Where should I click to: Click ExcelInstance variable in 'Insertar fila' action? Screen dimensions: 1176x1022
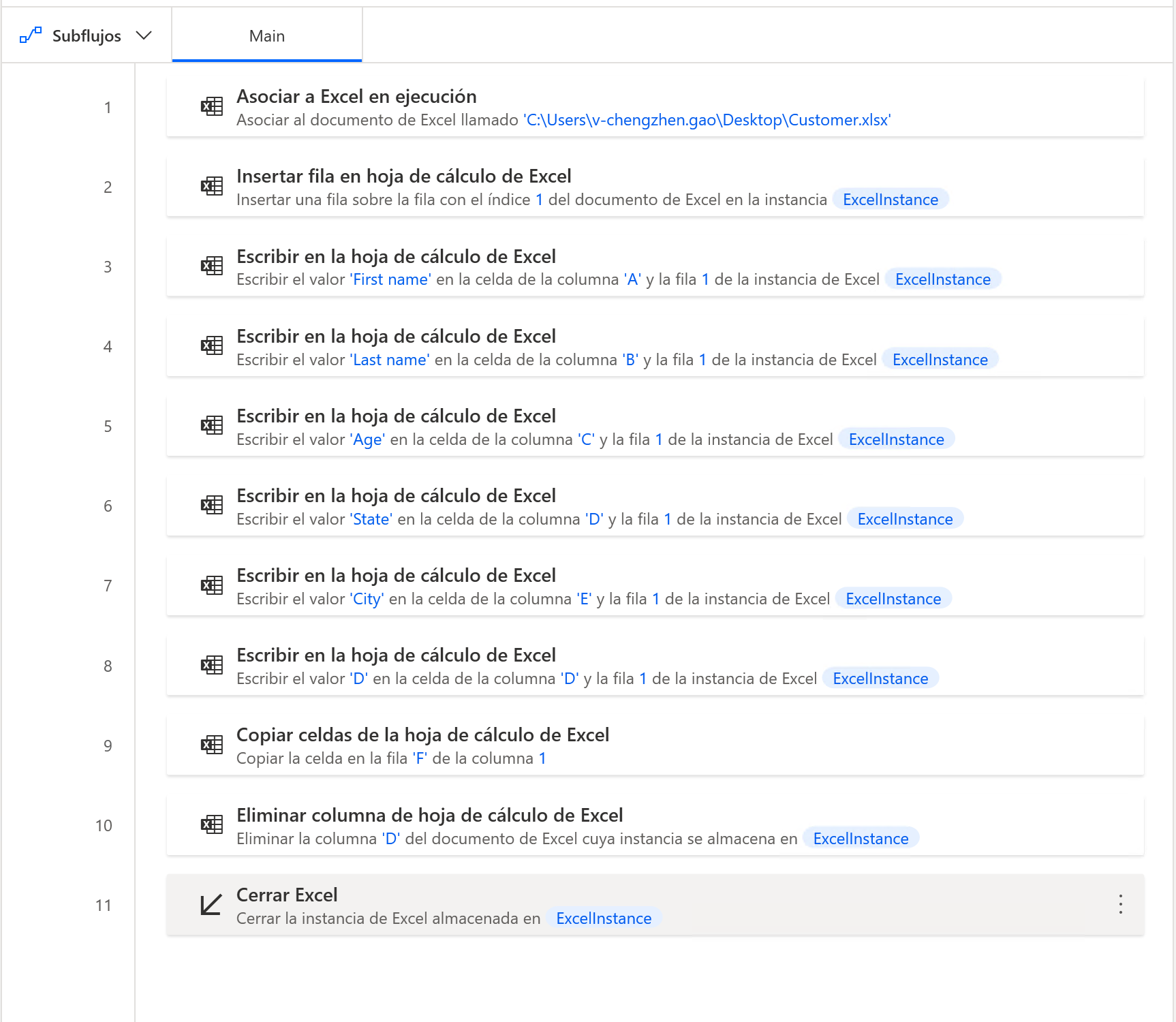coord(891,200)
